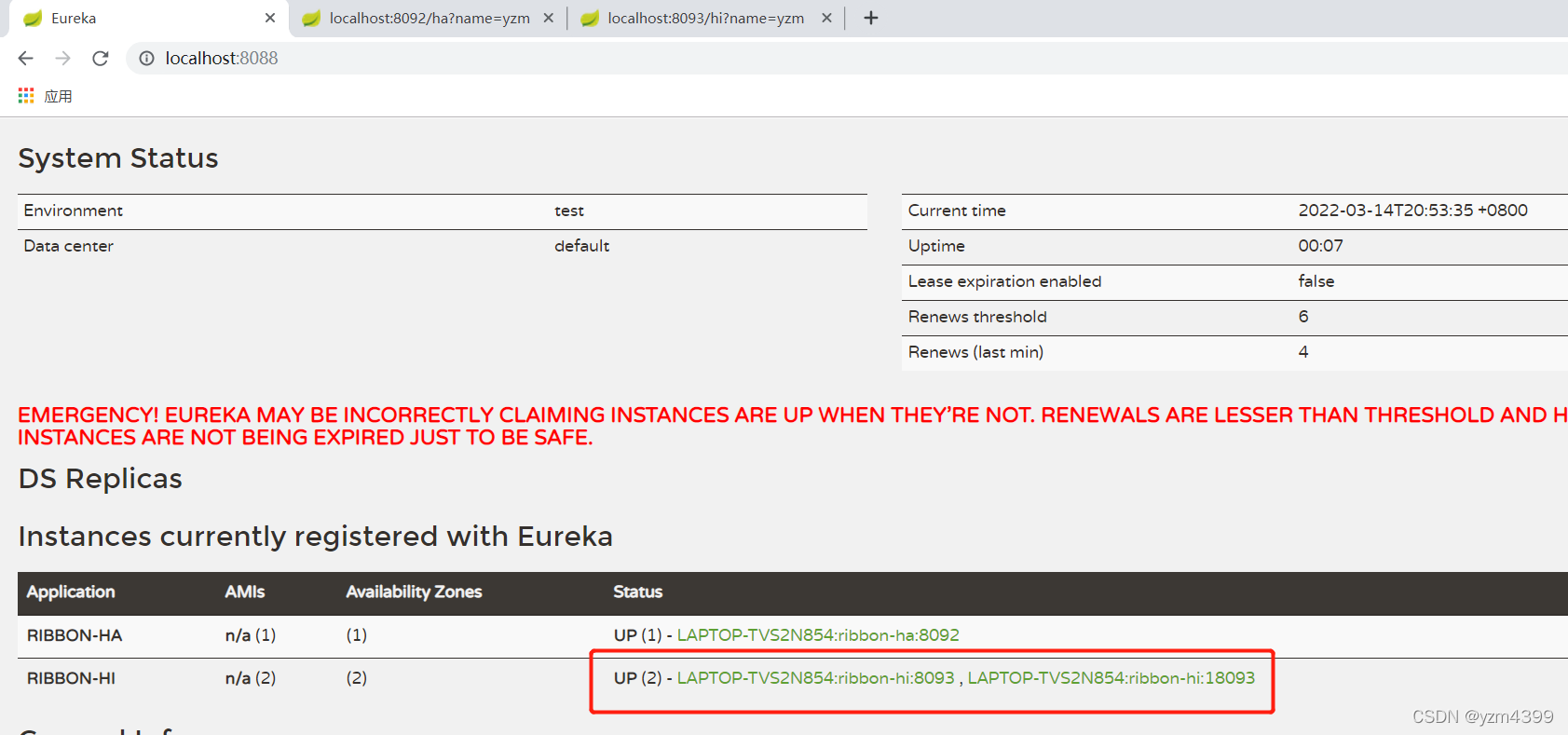Click the address bar showing localhost:8088

[848, 58]
